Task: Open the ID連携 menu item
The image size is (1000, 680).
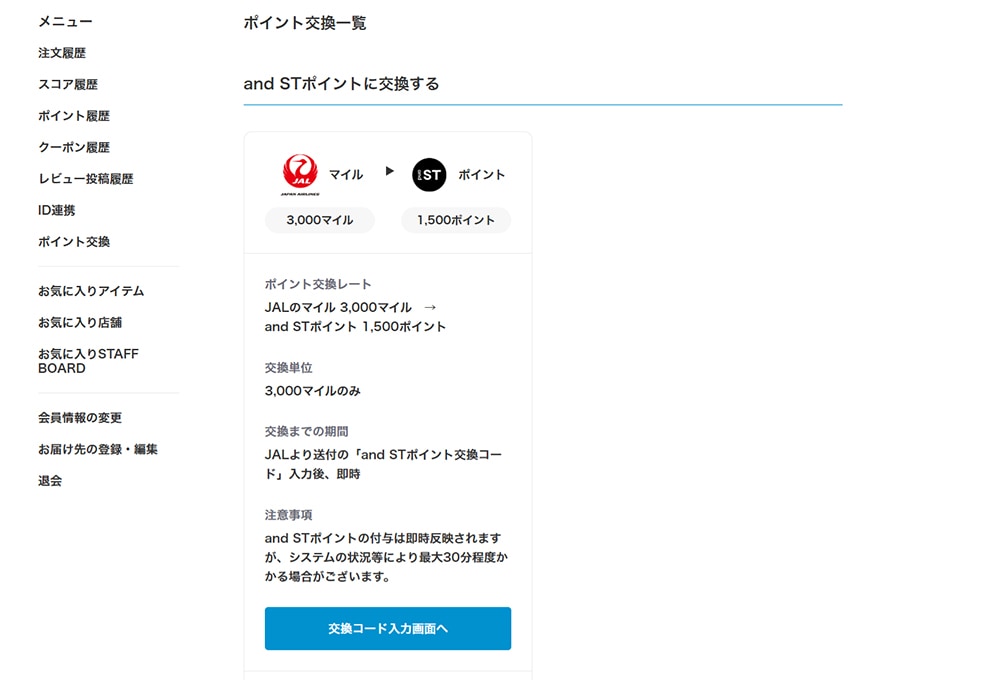Action: (57, 210)
